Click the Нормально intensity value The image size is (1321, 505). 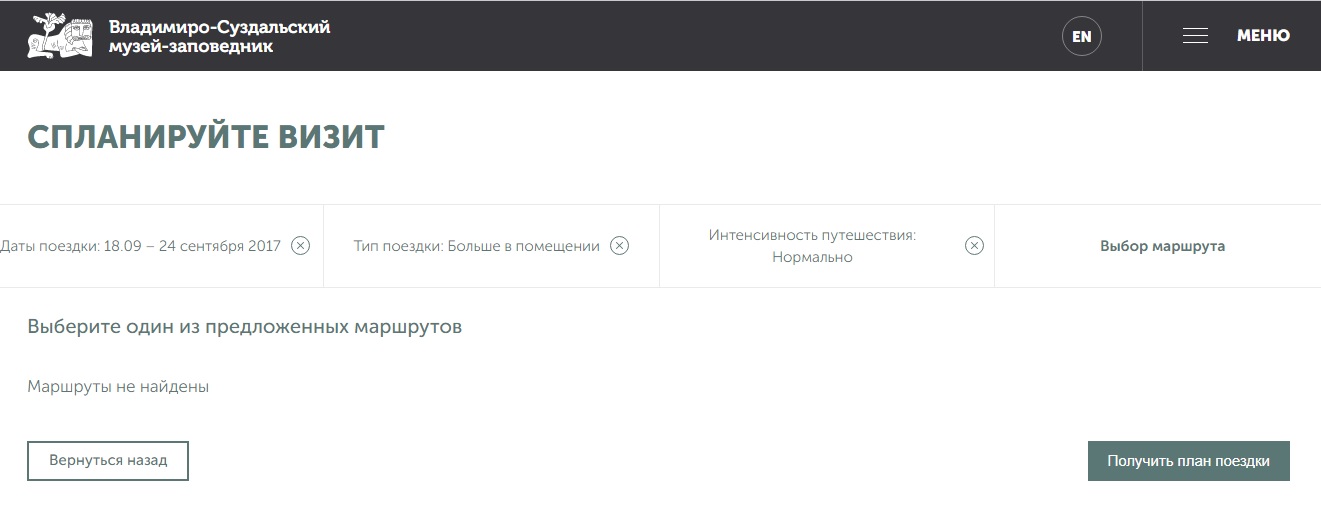pyautogui.click(x=812, y=257)
